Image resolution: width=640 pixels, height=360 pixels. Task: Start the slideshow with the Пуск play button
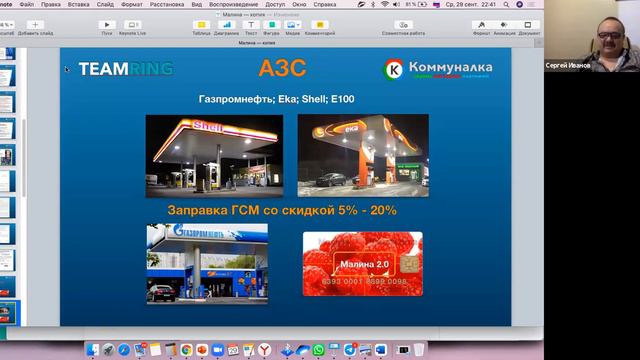click(x=107, y=25)
